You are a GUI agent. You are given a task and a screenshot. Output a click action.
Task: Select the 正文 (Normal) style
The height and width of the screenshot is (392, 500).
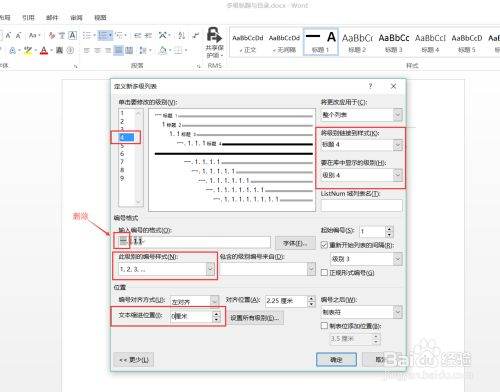click(248, 42)
